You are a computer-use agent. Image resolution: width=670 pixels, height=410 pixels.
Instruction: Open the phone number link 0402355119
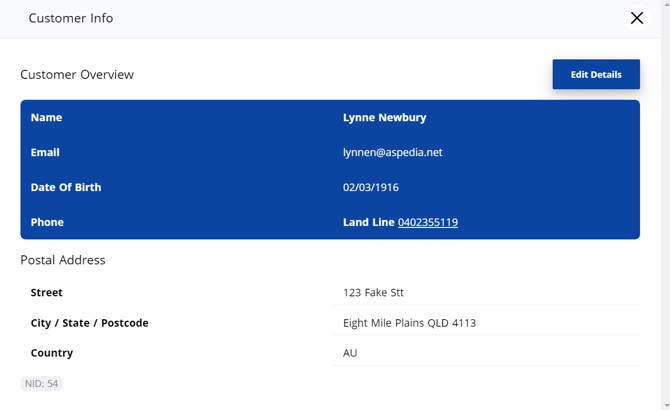click(428, 222)
